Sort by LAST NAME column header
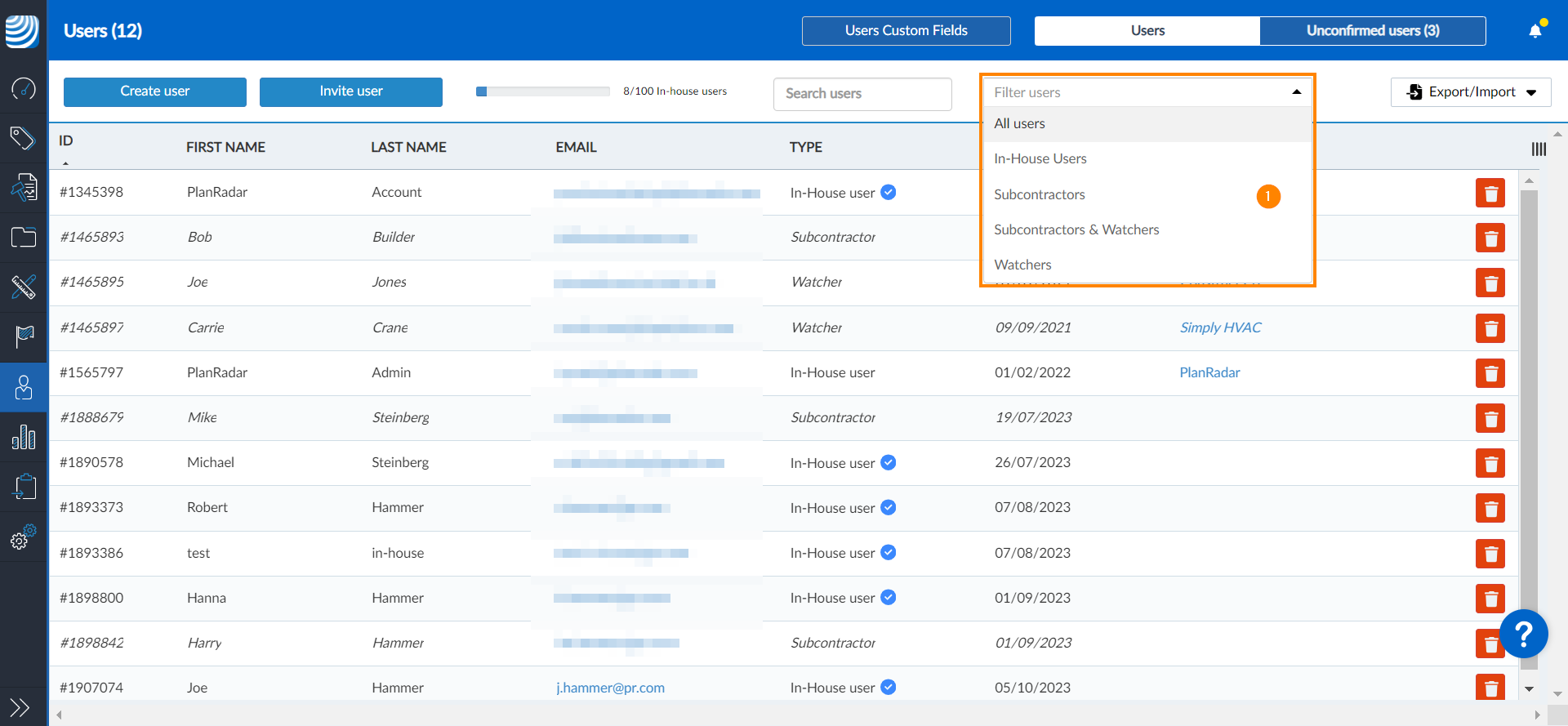 [408, 147]
